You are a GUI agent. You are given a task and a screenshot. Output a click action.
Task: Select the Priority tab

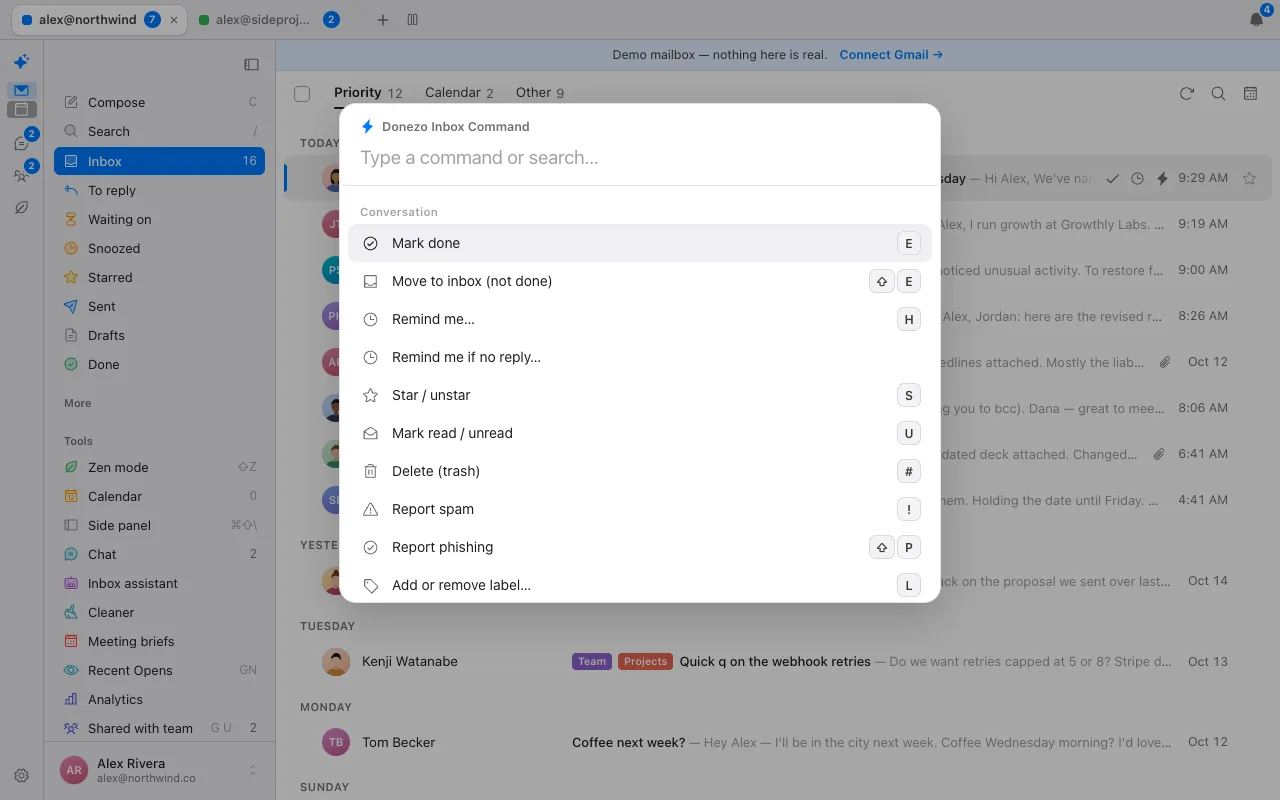[x=368, y=93]
